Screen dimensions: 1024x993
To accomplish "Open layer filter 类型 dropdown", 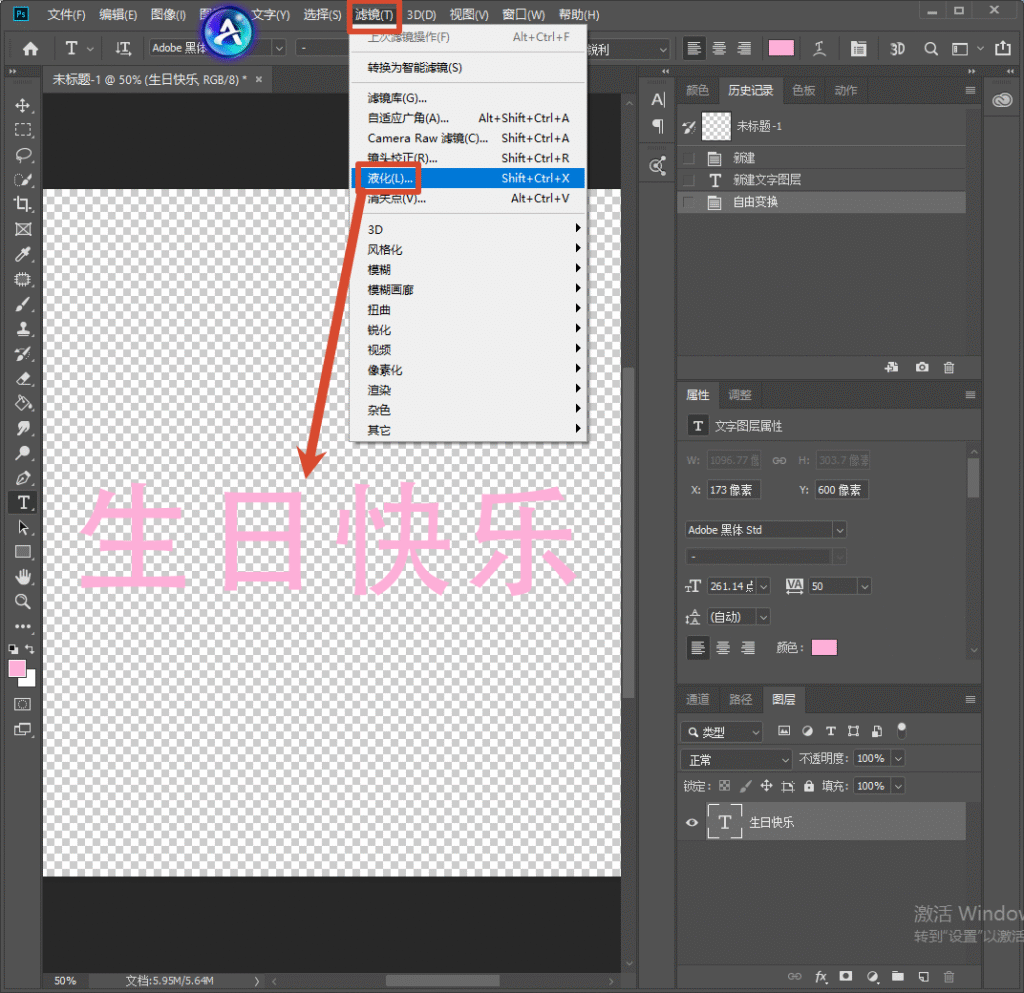I will click(x=722, y=733).
